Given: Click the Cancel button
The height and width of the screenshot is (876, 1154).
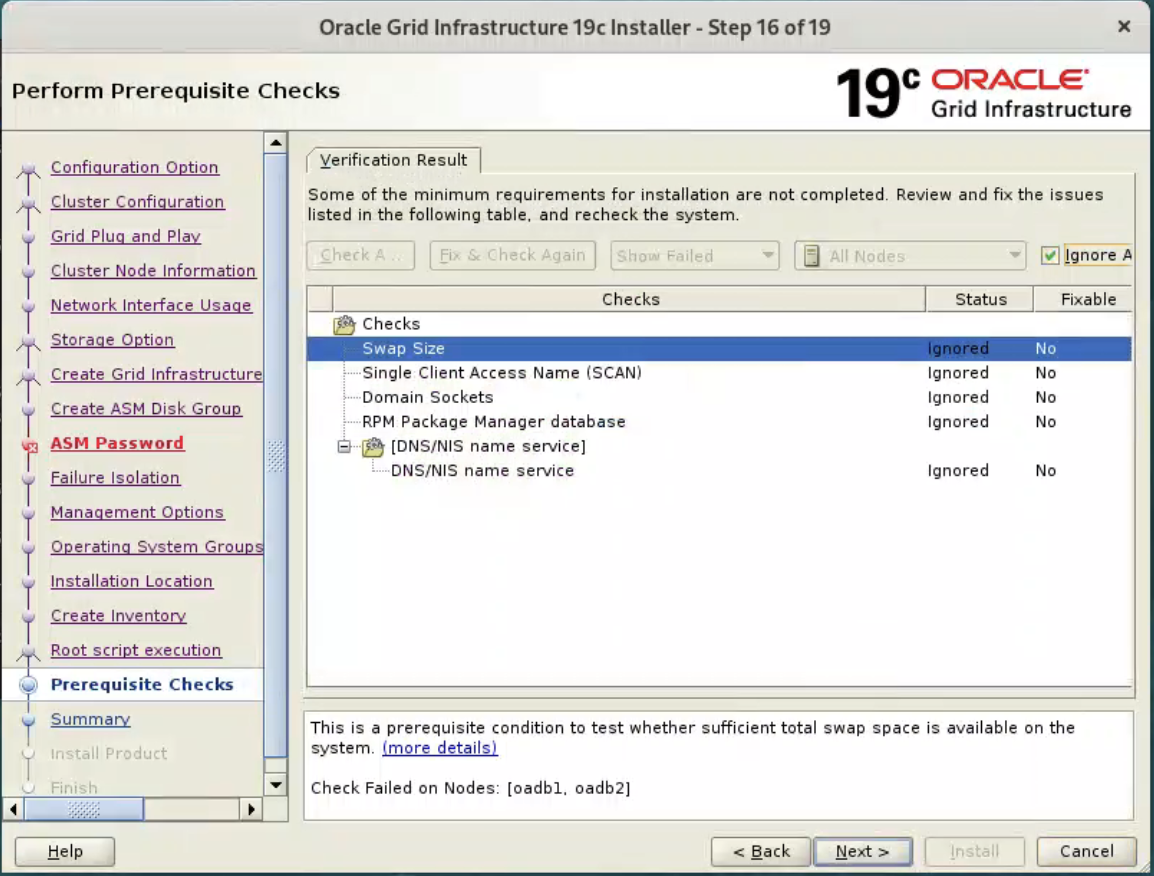Looking at the screenshot, I should pos(1086,851).
